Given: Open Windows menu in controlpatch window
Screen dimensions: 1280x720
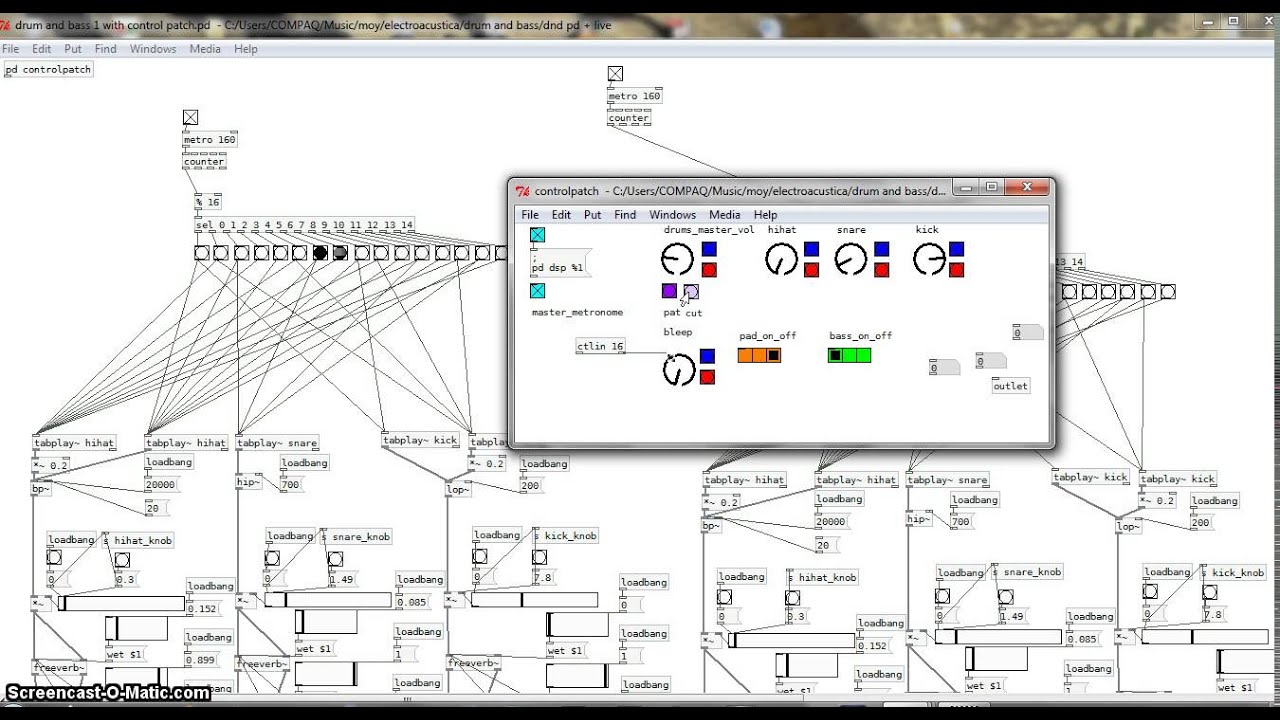Looking at the screenshot, I should [x=672, y=215].
